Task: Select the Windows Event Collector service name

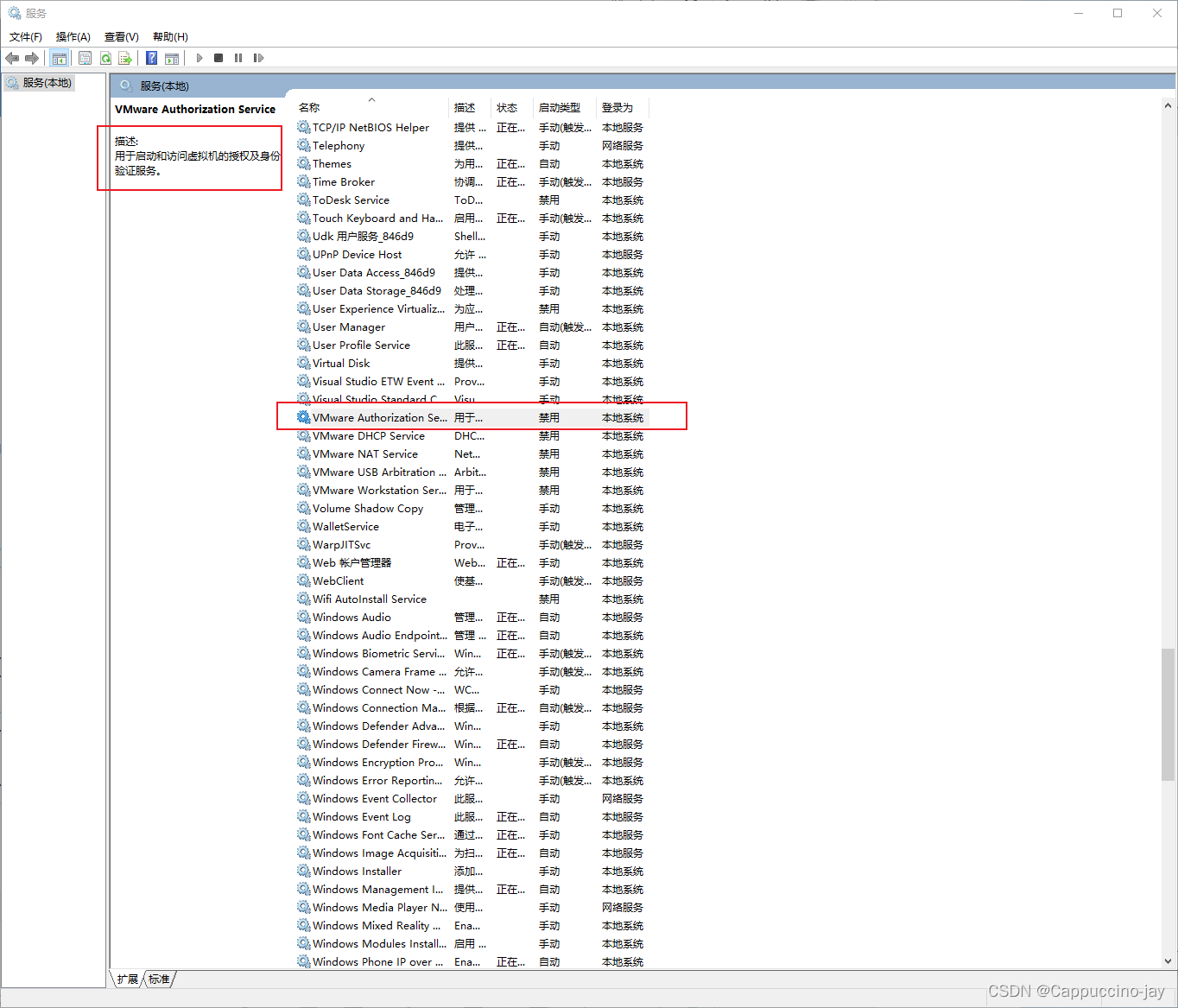Action: [375, 798]
